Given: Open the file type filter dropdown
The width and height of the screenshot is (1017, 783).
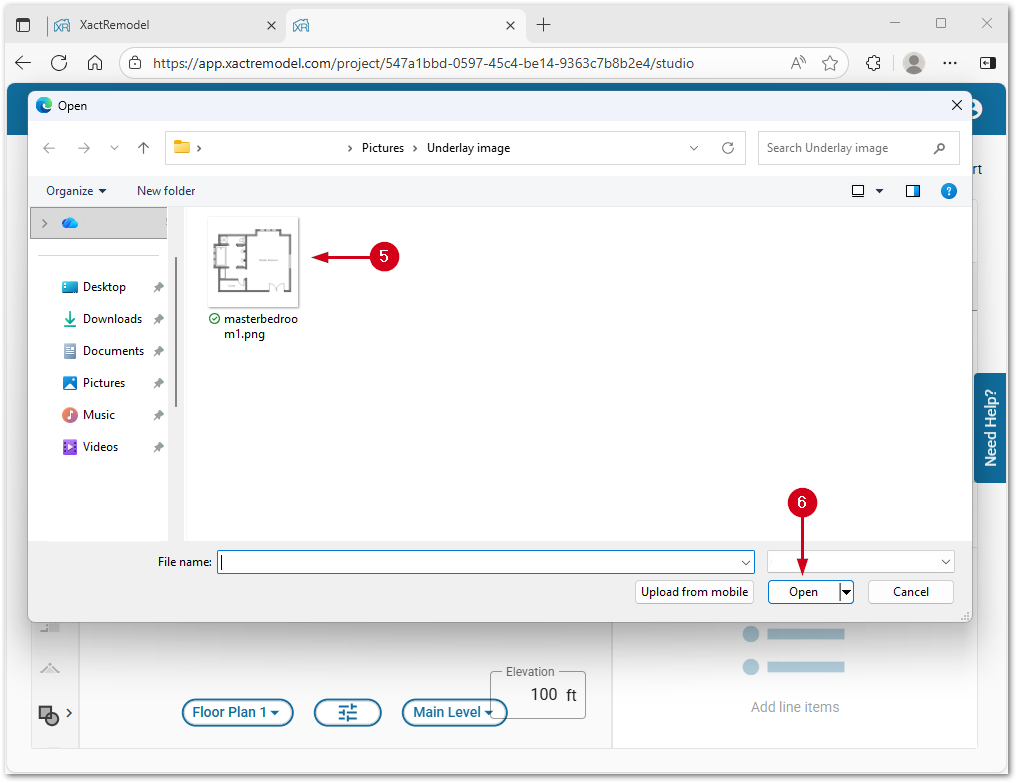Looking at the screenshot, I should (x=860, y=562).
